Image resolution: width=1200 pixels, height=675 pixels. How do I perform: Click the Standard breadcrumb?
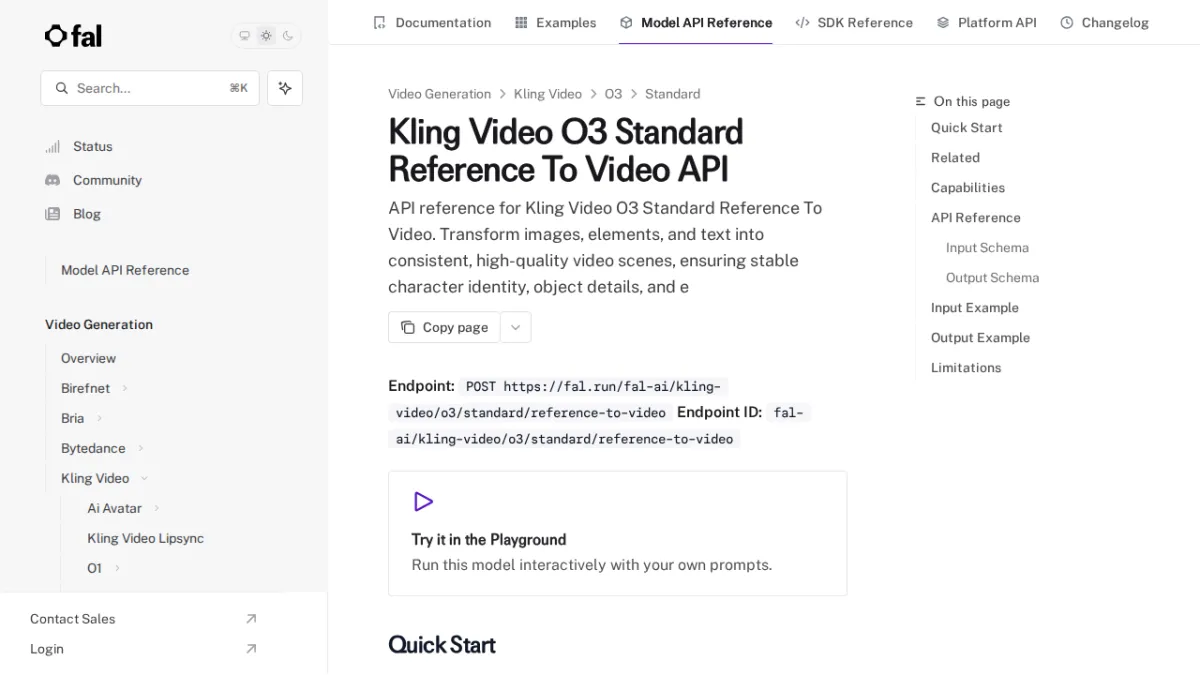(x=672, y=94)
